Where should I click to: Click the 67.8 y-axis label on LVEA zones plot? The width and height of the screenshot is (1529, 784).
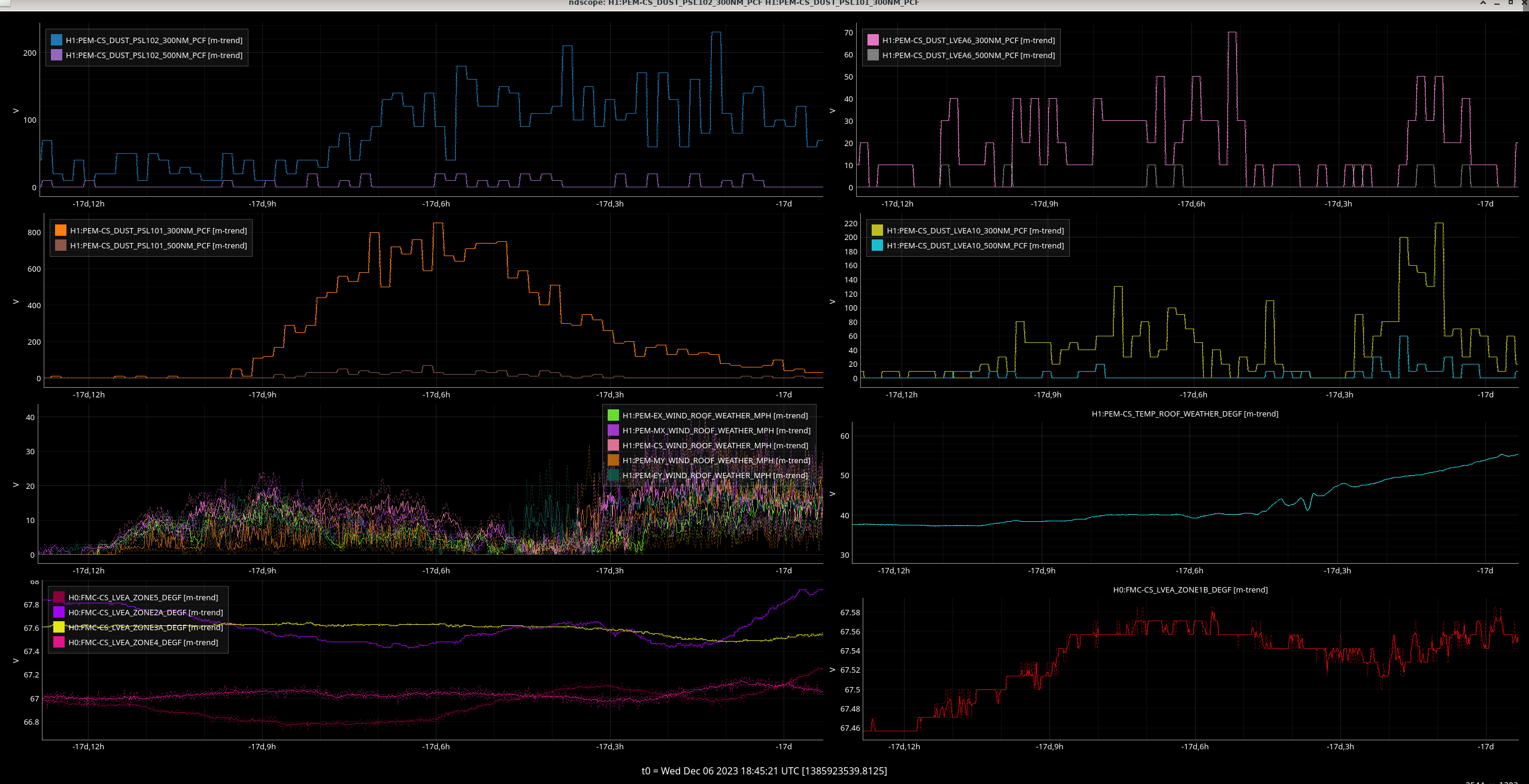click(31, 604)
